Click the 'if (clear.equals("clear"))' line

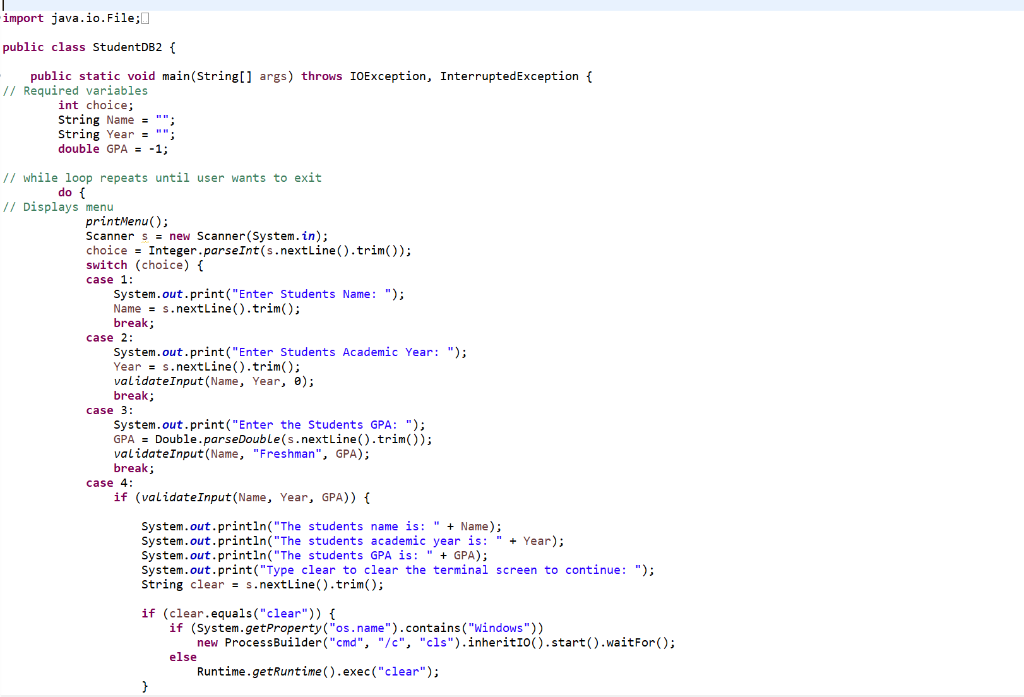[x=238, y=613]
